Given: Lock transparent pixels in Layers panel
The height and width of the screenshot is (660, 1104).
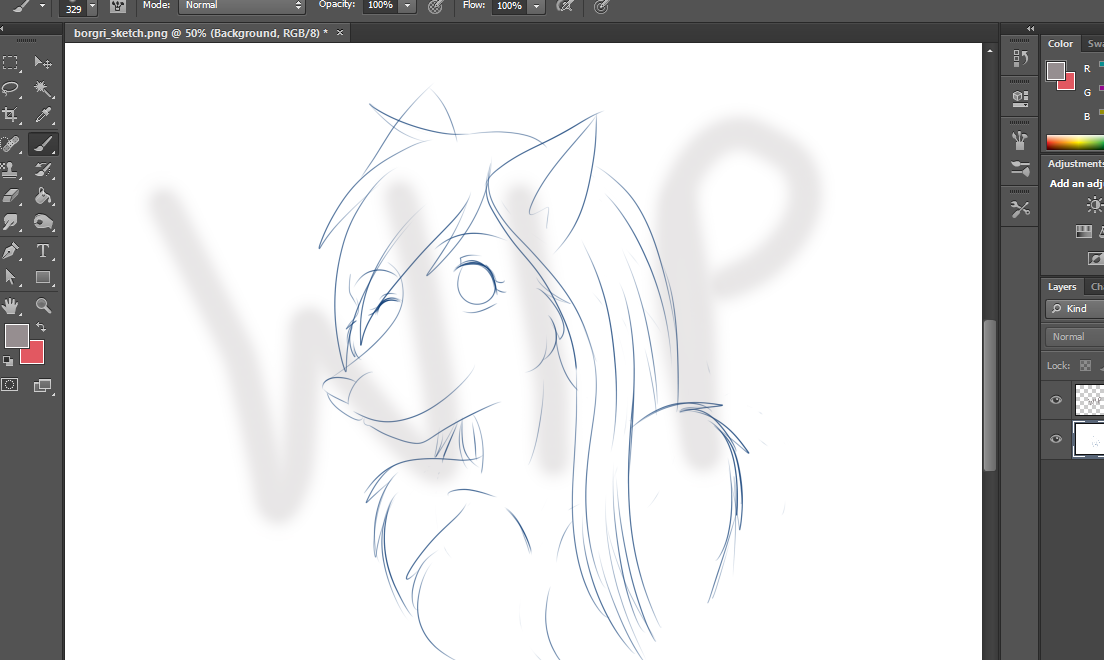Looking at the screenshot, I should pyautogui.click(x=1085, y=366).
